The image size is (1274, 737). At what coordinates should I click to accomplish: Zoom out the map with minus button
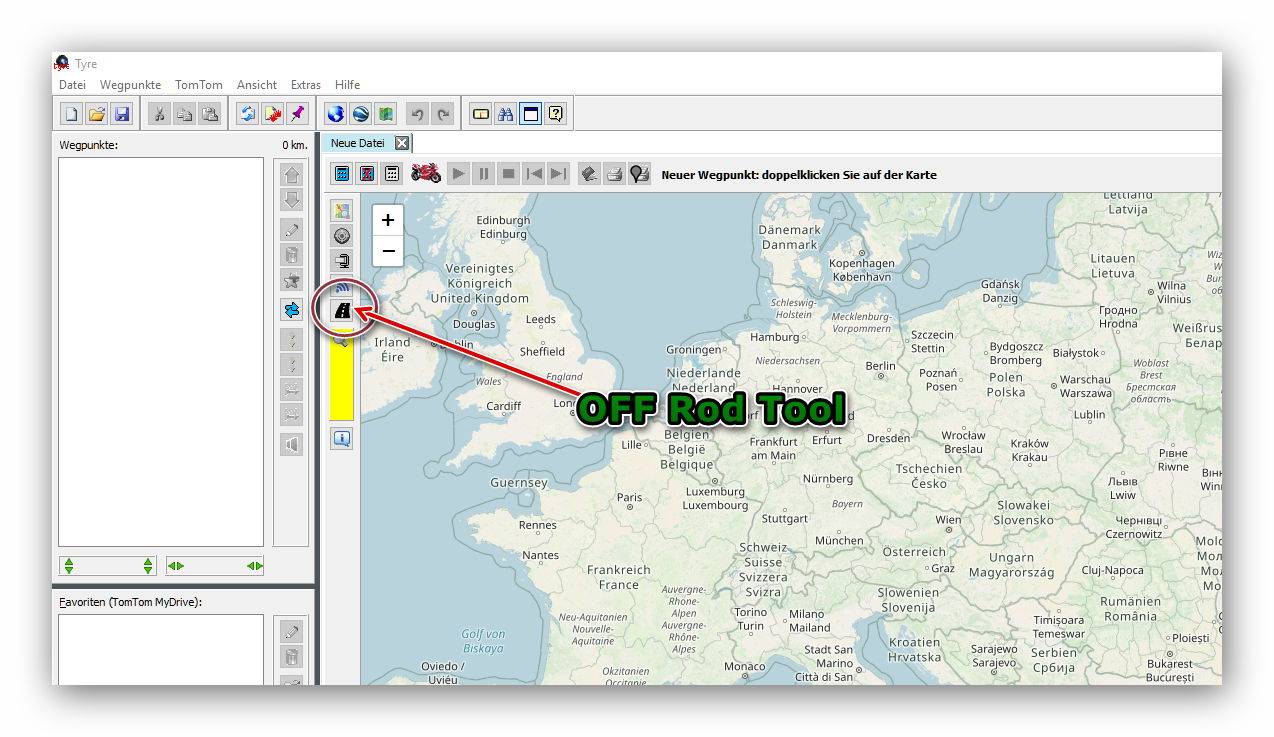coord(388,250)
